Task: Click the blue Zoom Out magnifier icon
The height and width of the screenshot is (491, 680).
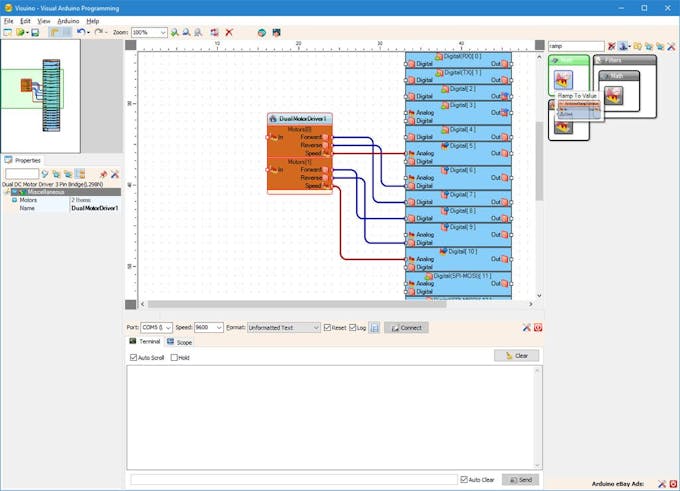Action: click(186, 33)
